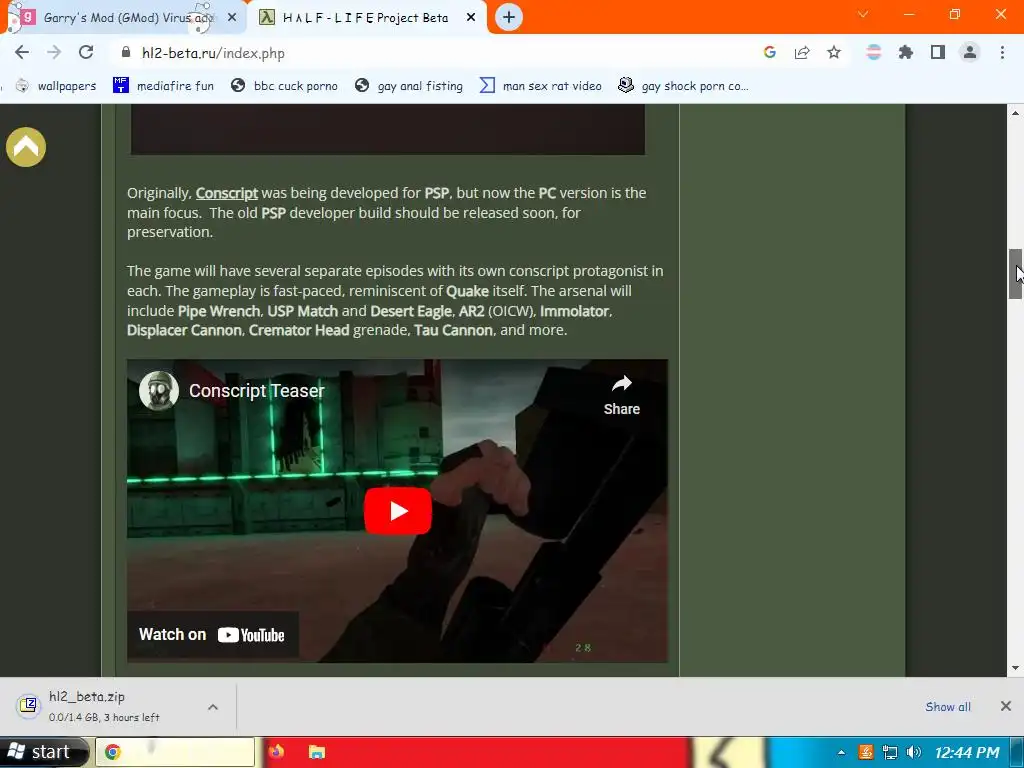Play the Conscript Teaser video
1024x768 pixels.
[x=398, y=511]
